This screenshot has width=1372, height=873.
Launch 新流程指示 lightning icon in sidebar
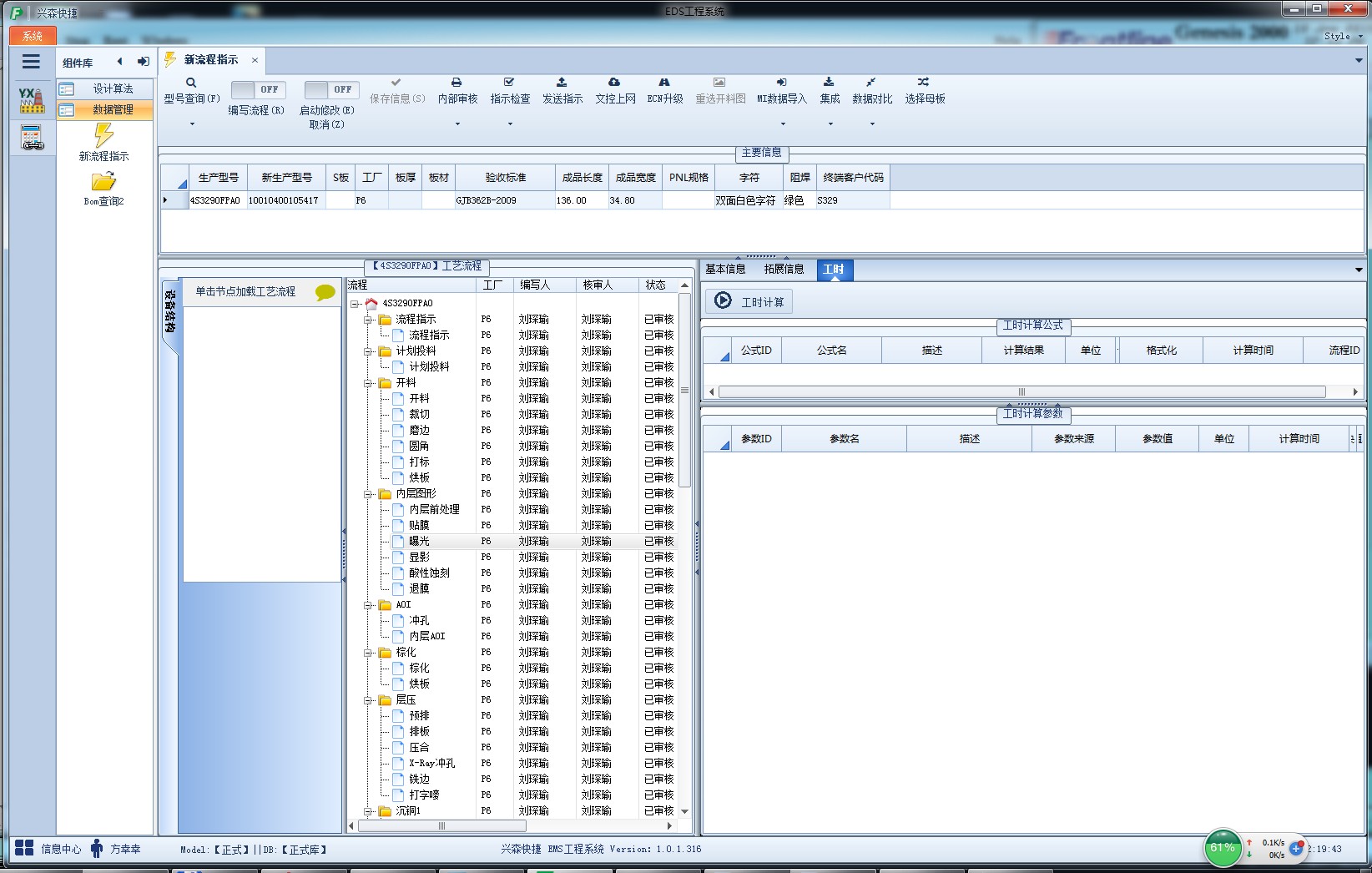click(x=103, y=135)
